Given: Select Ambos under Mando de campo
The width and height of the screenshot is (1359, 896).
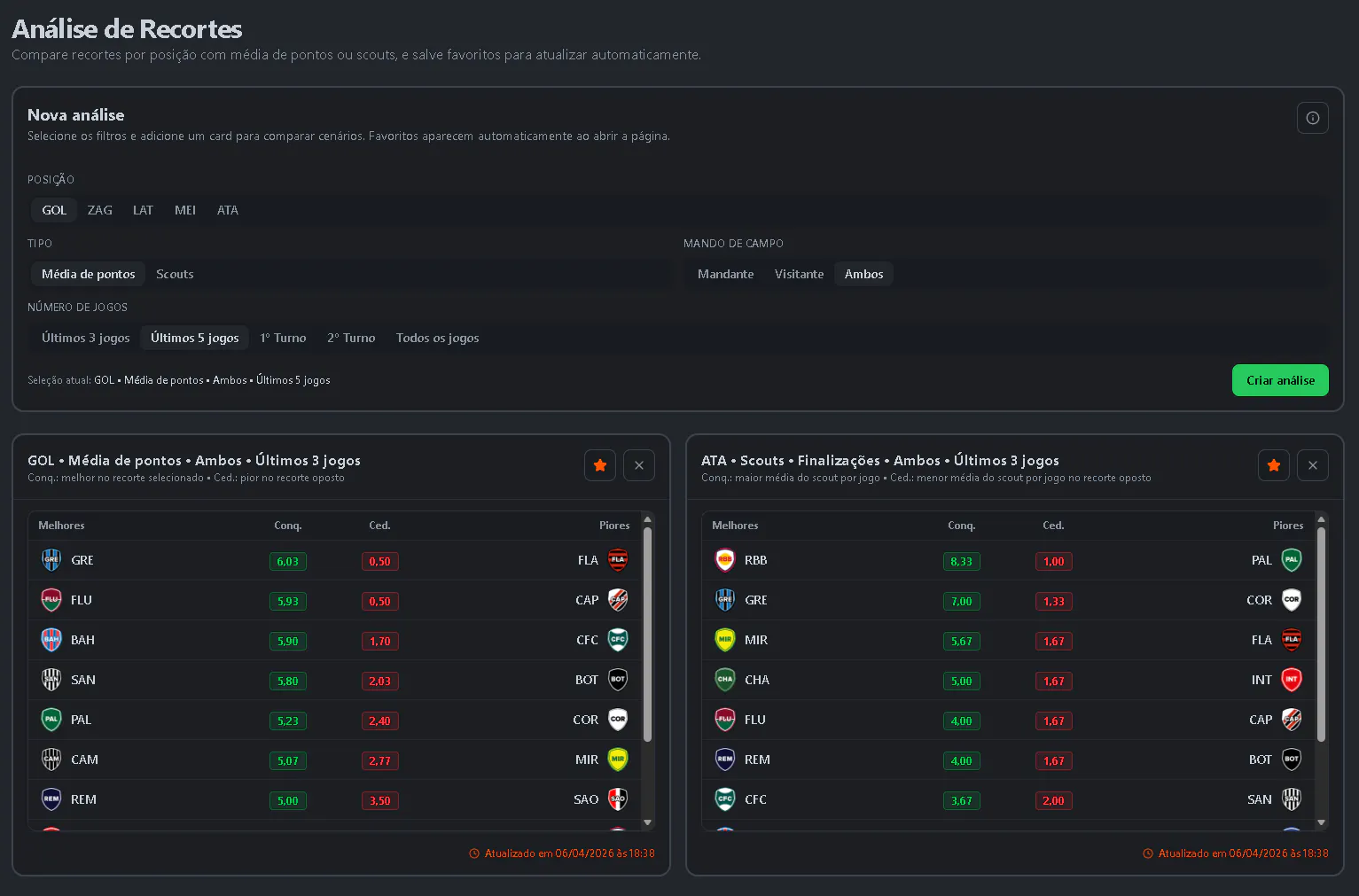Looking at the screenshot, I should (864, 274).
